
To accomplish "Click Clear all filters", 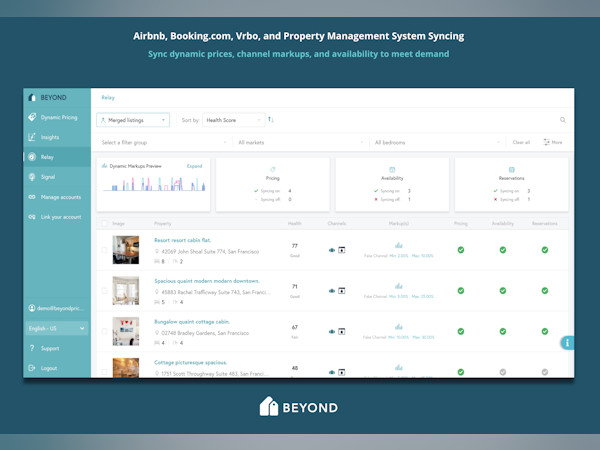I will (x=521, y=142).
